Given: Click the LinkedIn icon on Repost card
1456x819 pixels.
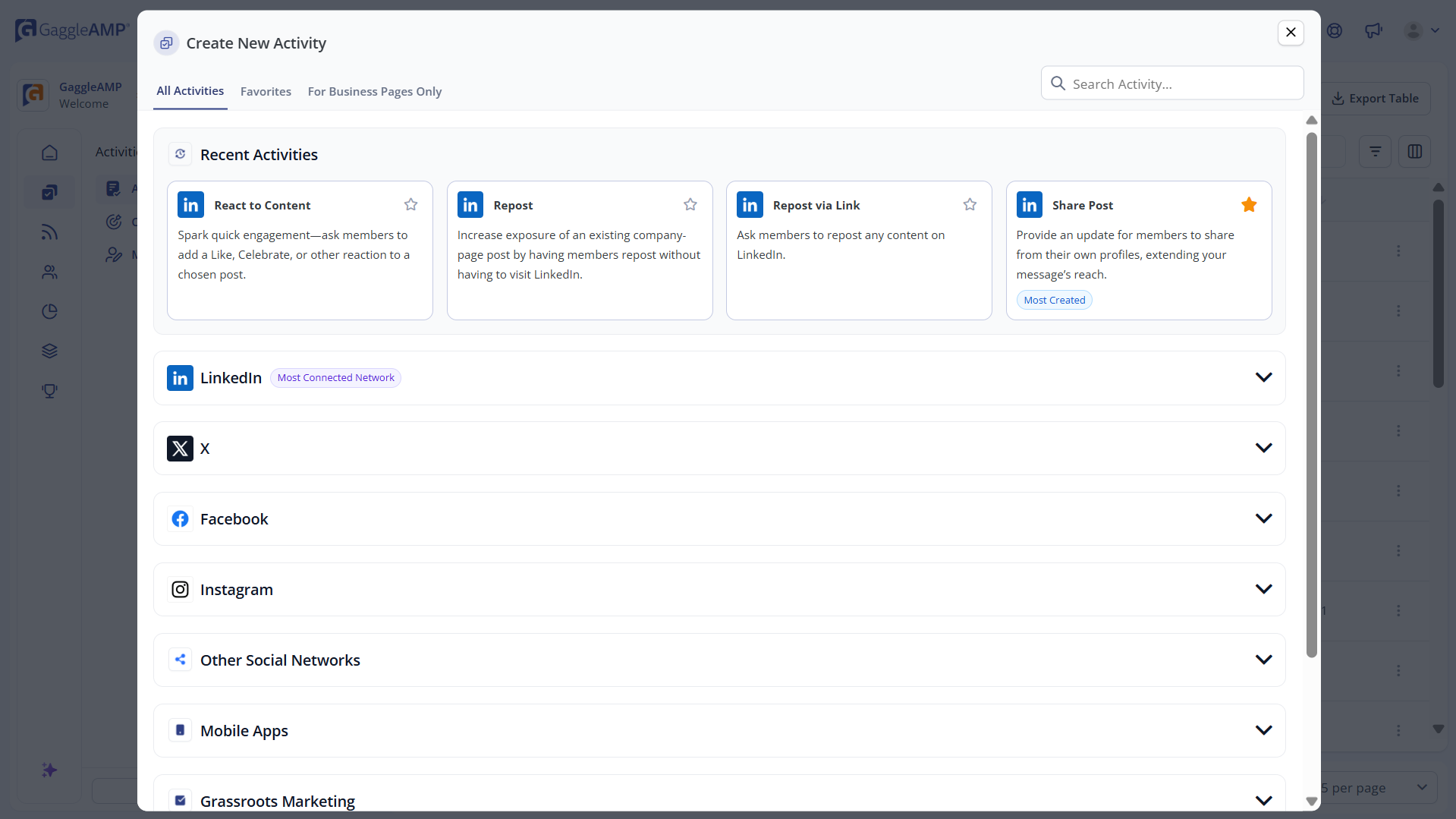Looking at the screenshot, I should pyautogui.click(x=470, y=205).
